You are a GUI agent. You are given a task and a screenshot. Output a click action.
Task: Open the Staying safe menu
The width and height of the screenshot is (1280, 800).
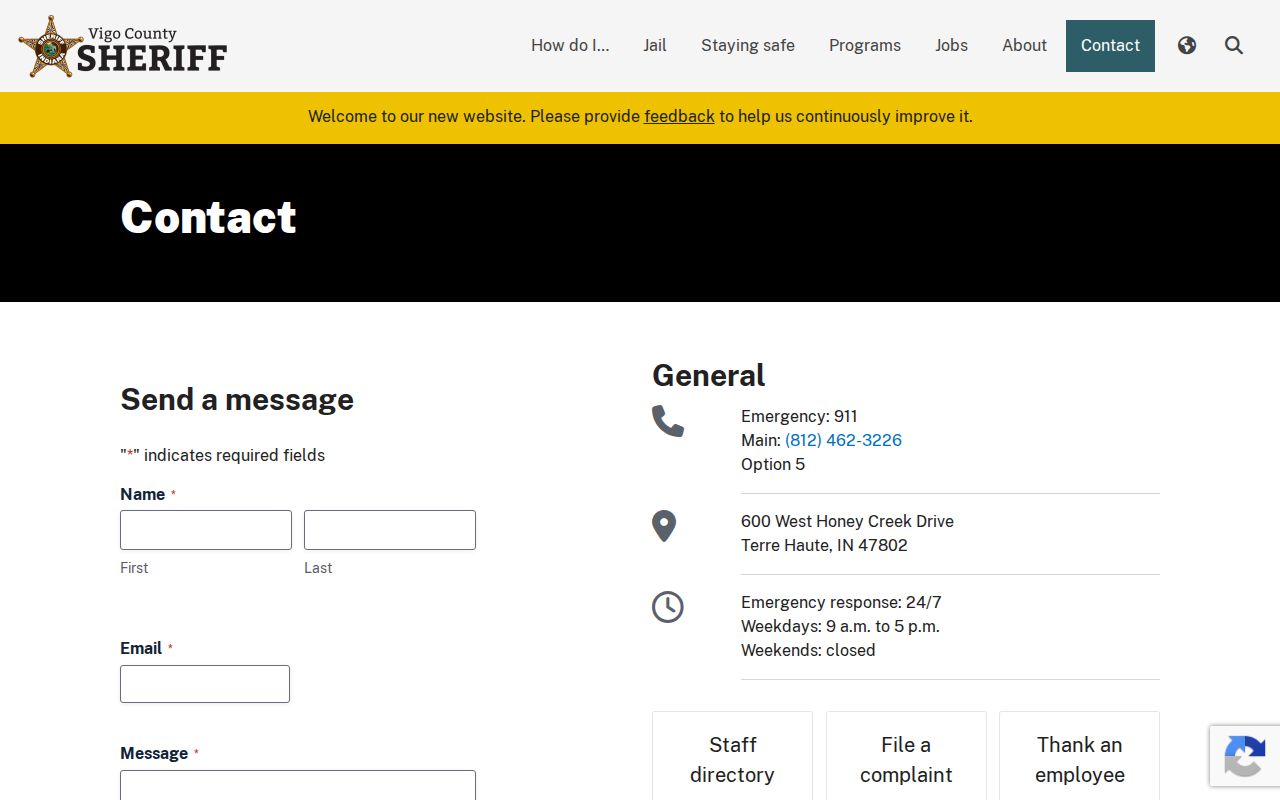click(748, 45)
